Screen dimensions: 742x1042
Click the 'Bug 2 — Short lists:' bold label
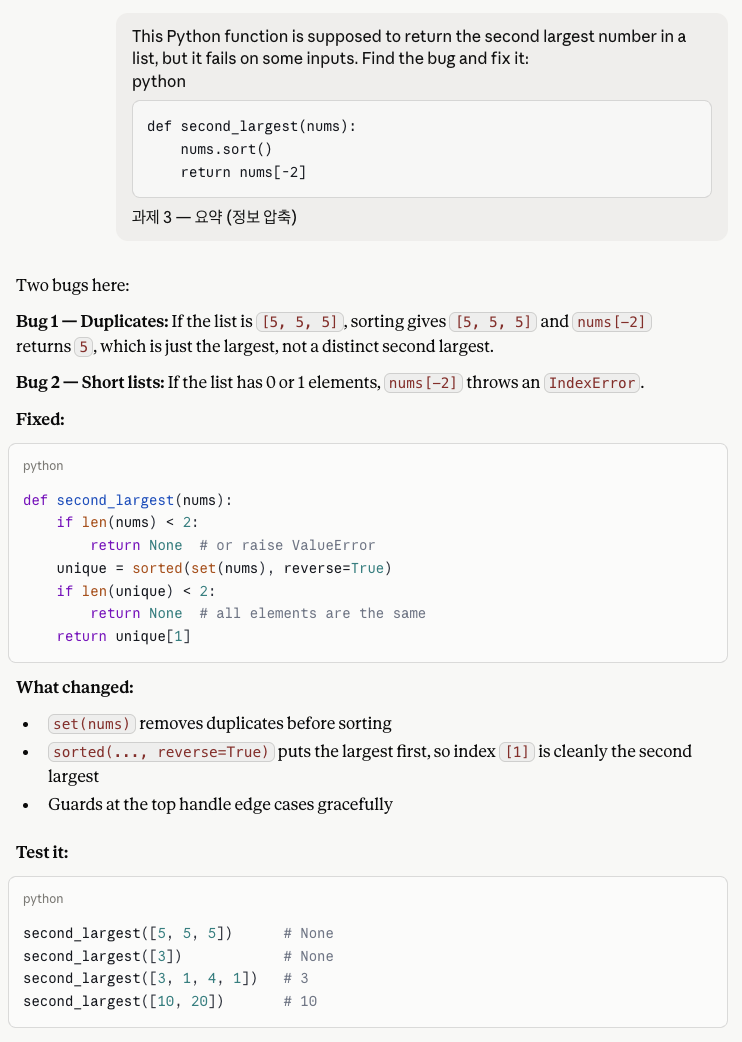(x=90, y=383)
